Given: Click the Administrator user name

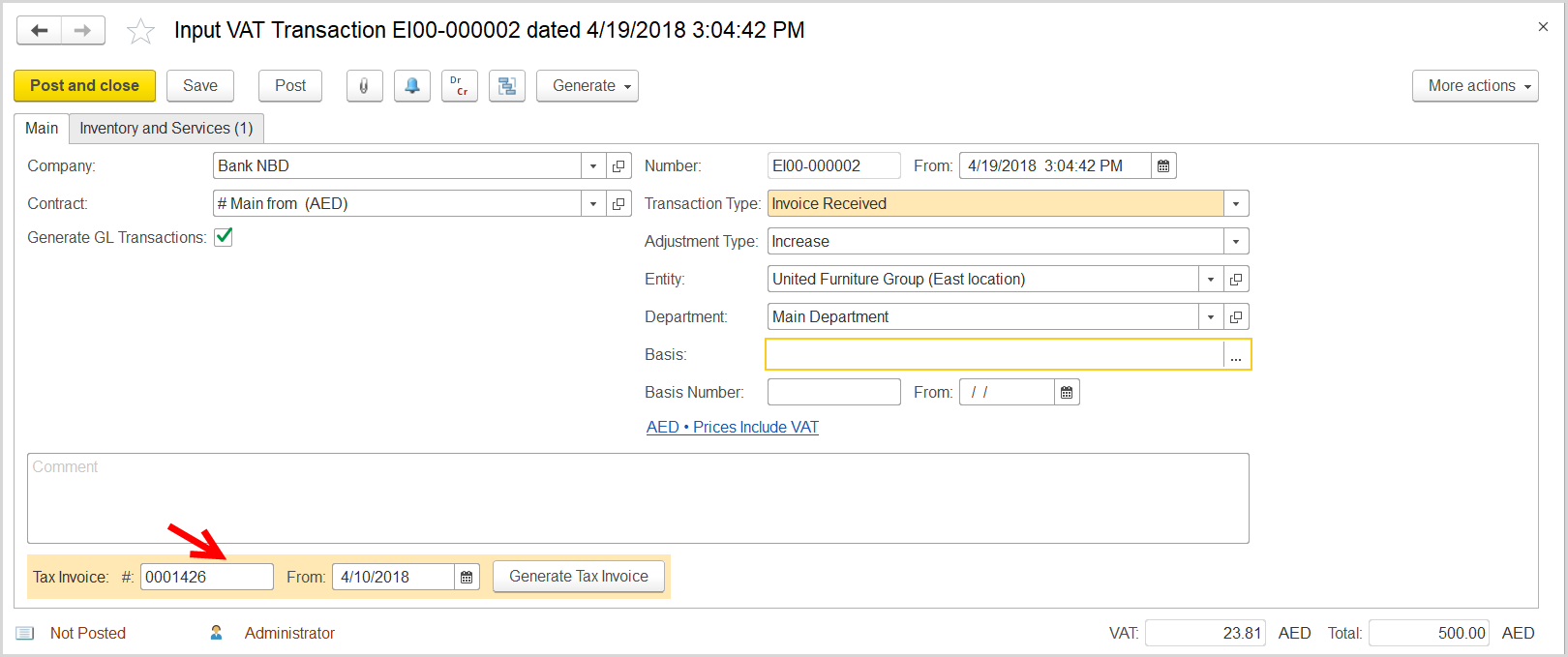Looking at the screenshot, I should [289, 633].
